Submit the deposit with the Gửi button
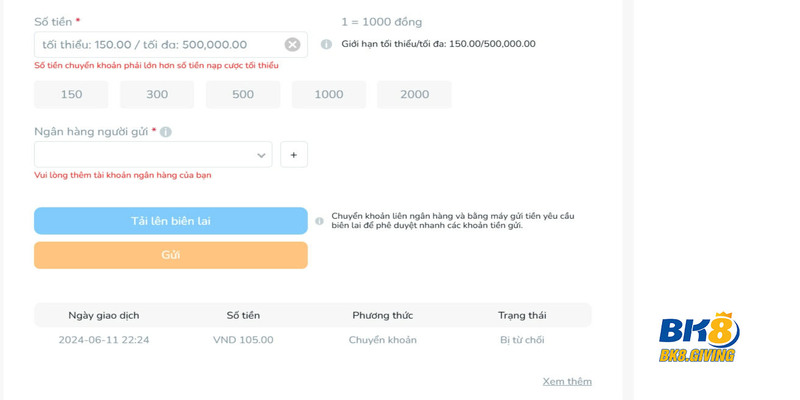 pyautogui.click(x=171, y=255)
